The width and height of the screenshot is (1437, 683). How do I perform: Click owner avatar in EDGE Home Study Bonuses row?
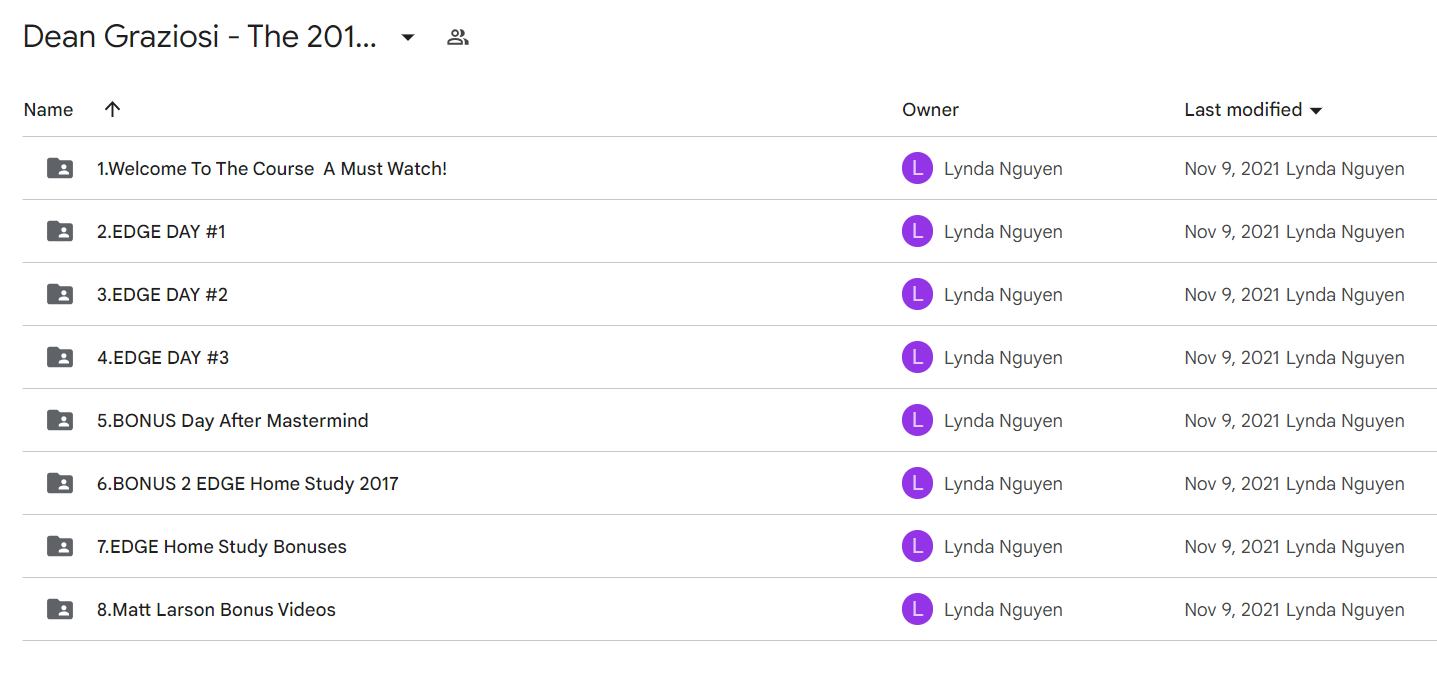[917, 546]
